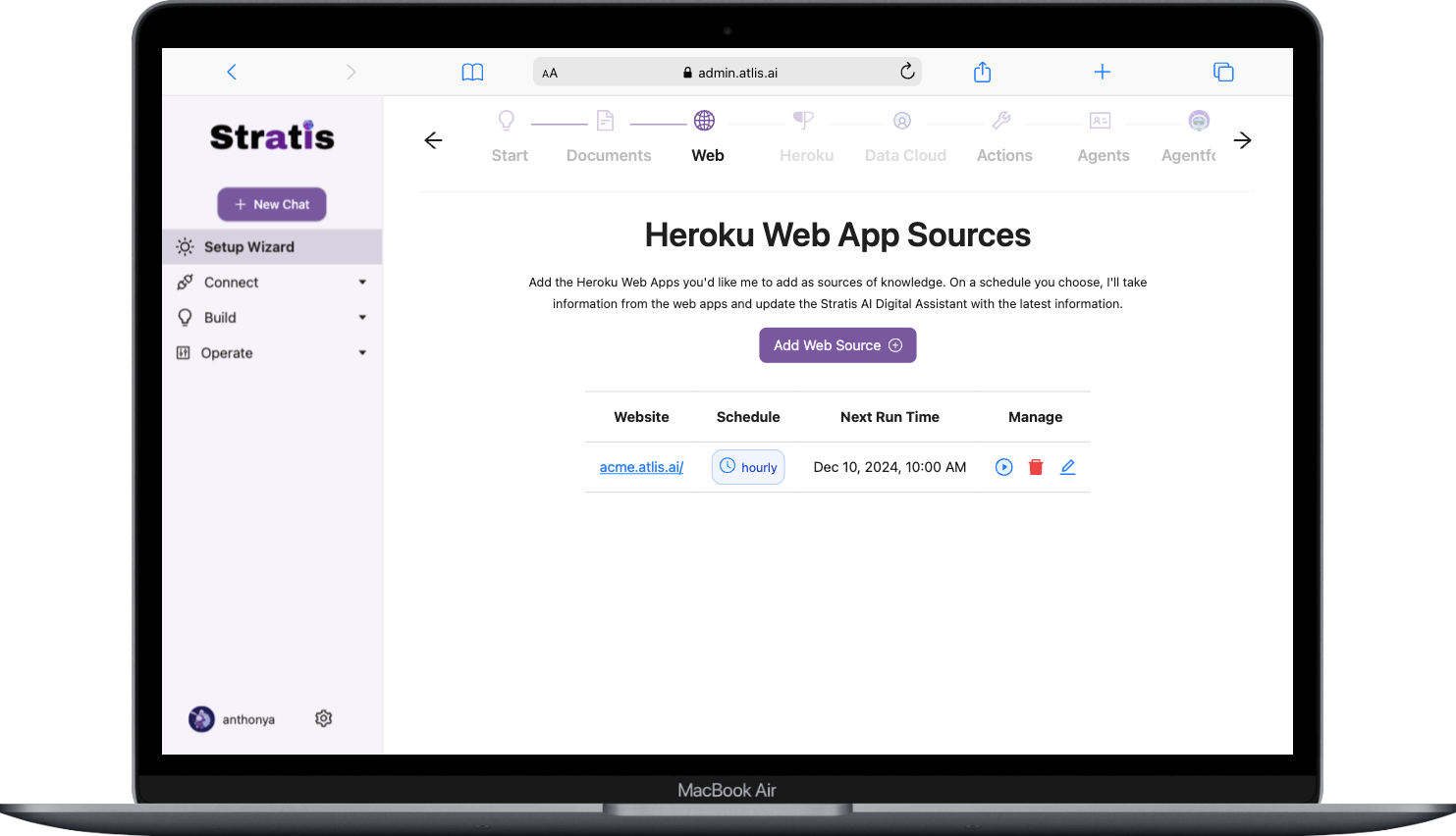Open settings gear next to anthonya
Image resolution: width=1456 pixels, height=836 pixels.
pos(324,718)
